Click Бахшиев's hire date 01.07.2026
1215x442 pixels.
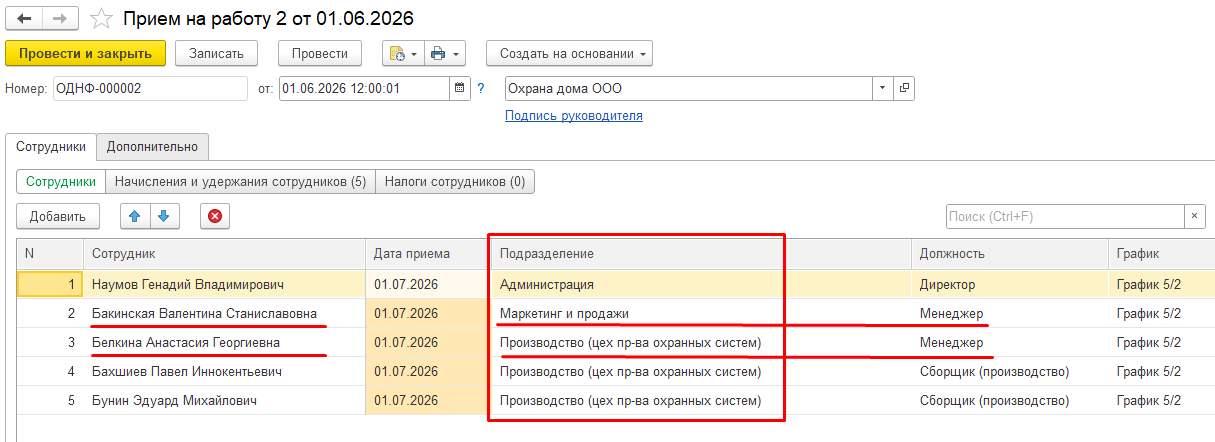tap(427, 372)
